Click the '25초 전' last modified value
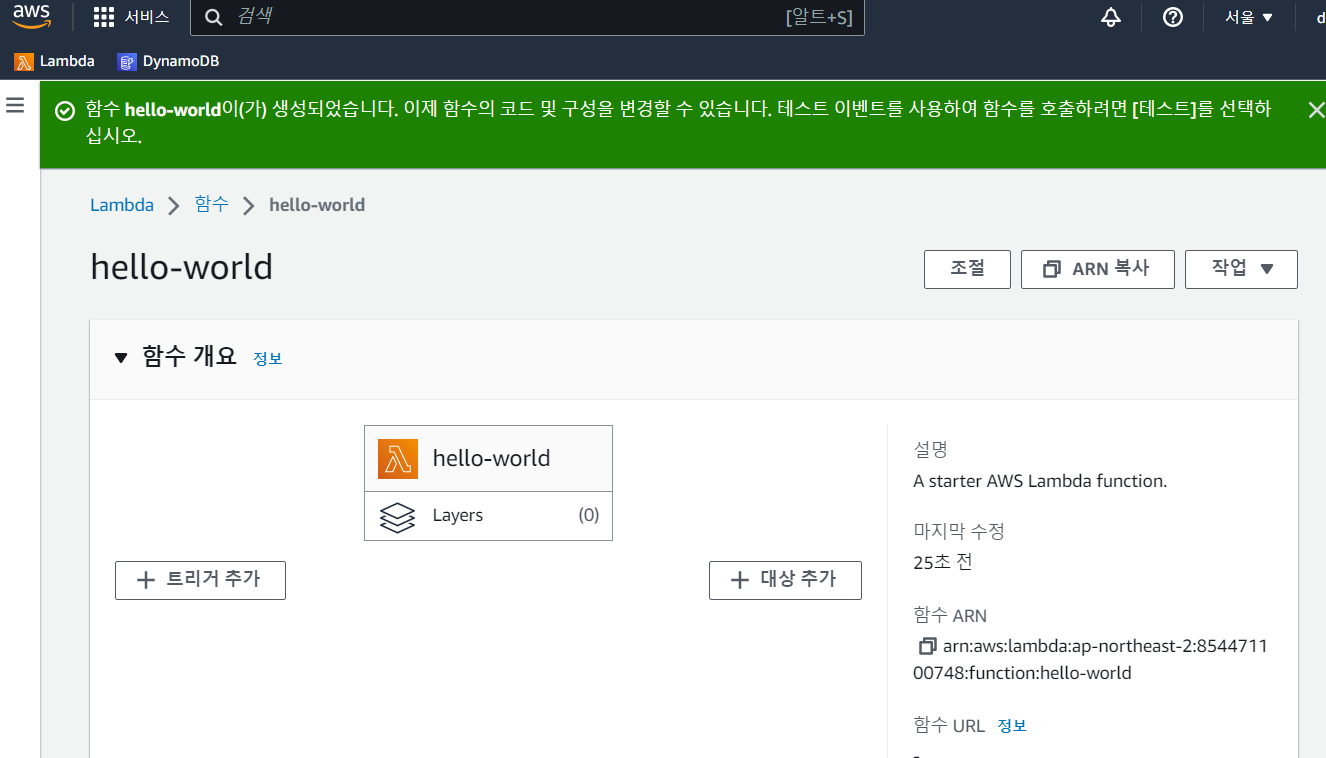This screenshot has height=758, width=1326. click(942, 562)
